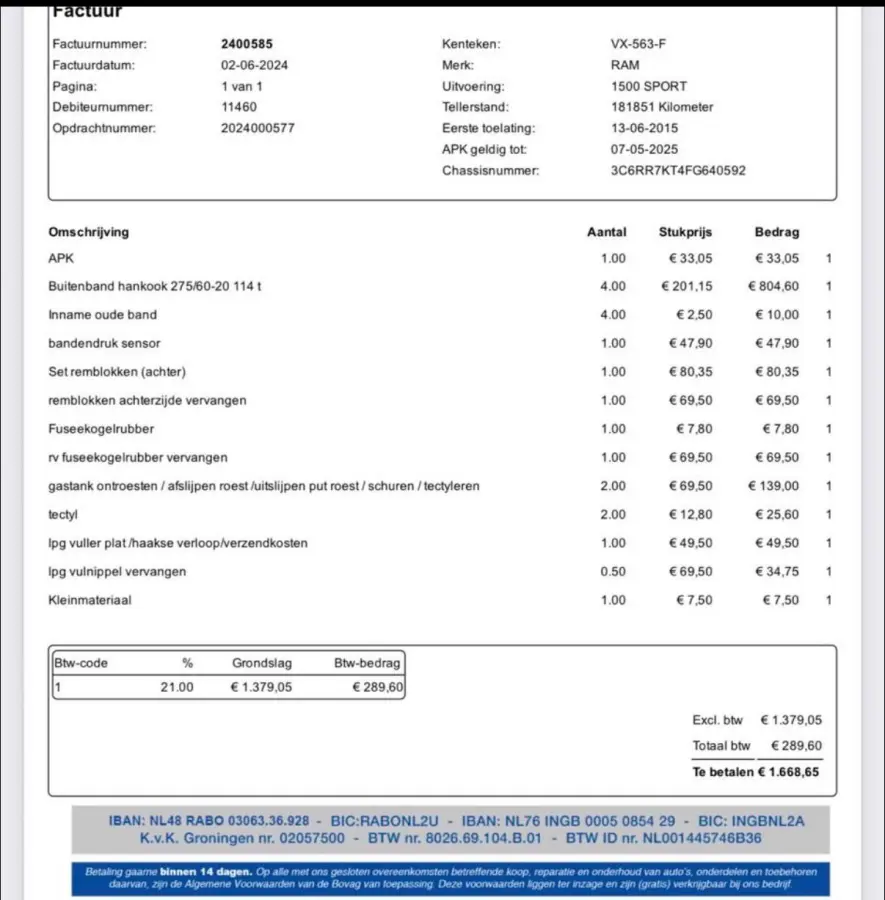The width and height of the screenshot is (885, 900).
Task: Click 'lpg vuller plat /haakse verloop/verzendkosten' line
Action: (x=178, y=544)
